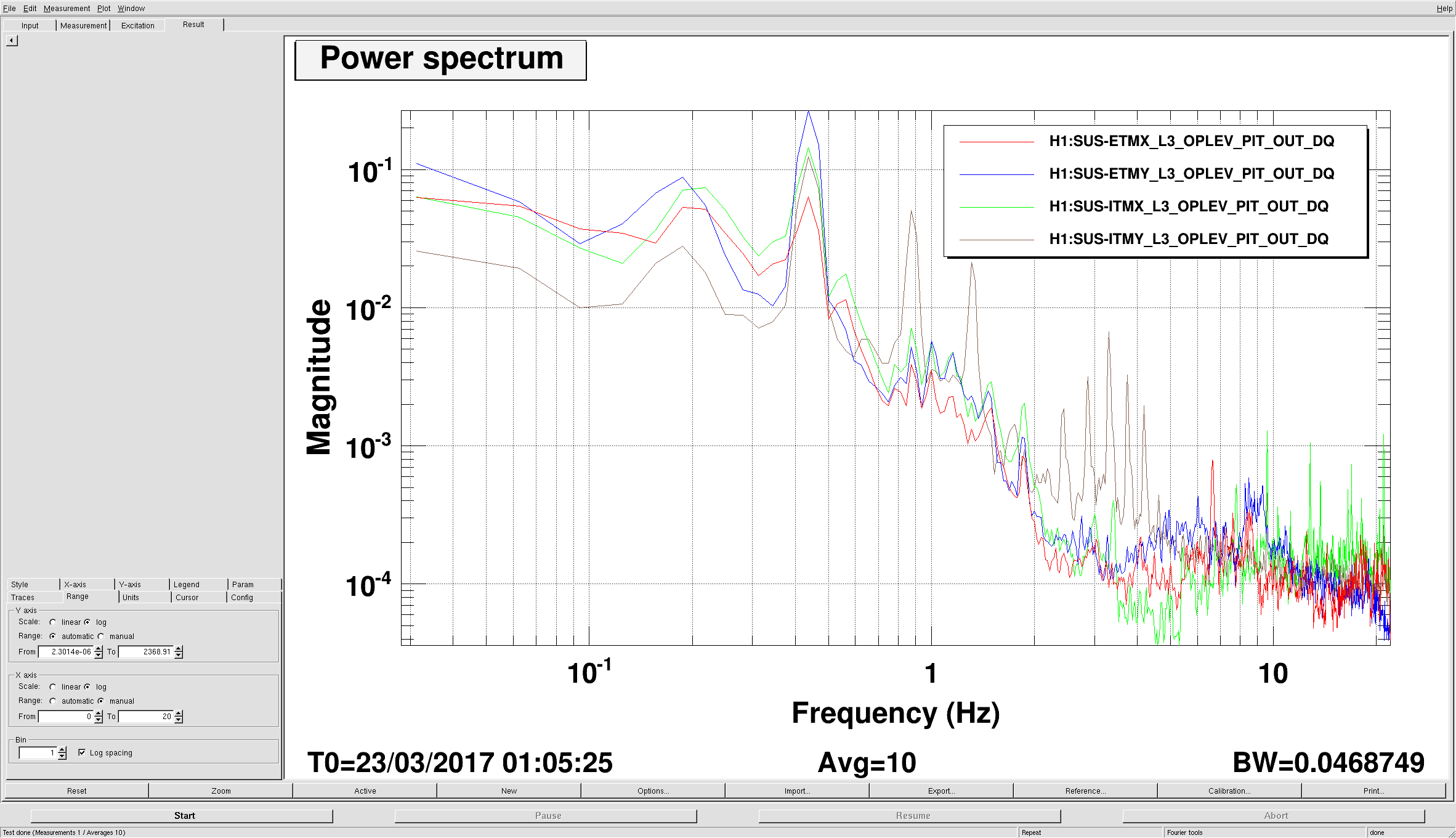
Task: Open the Param options tab
Action: 254,584
